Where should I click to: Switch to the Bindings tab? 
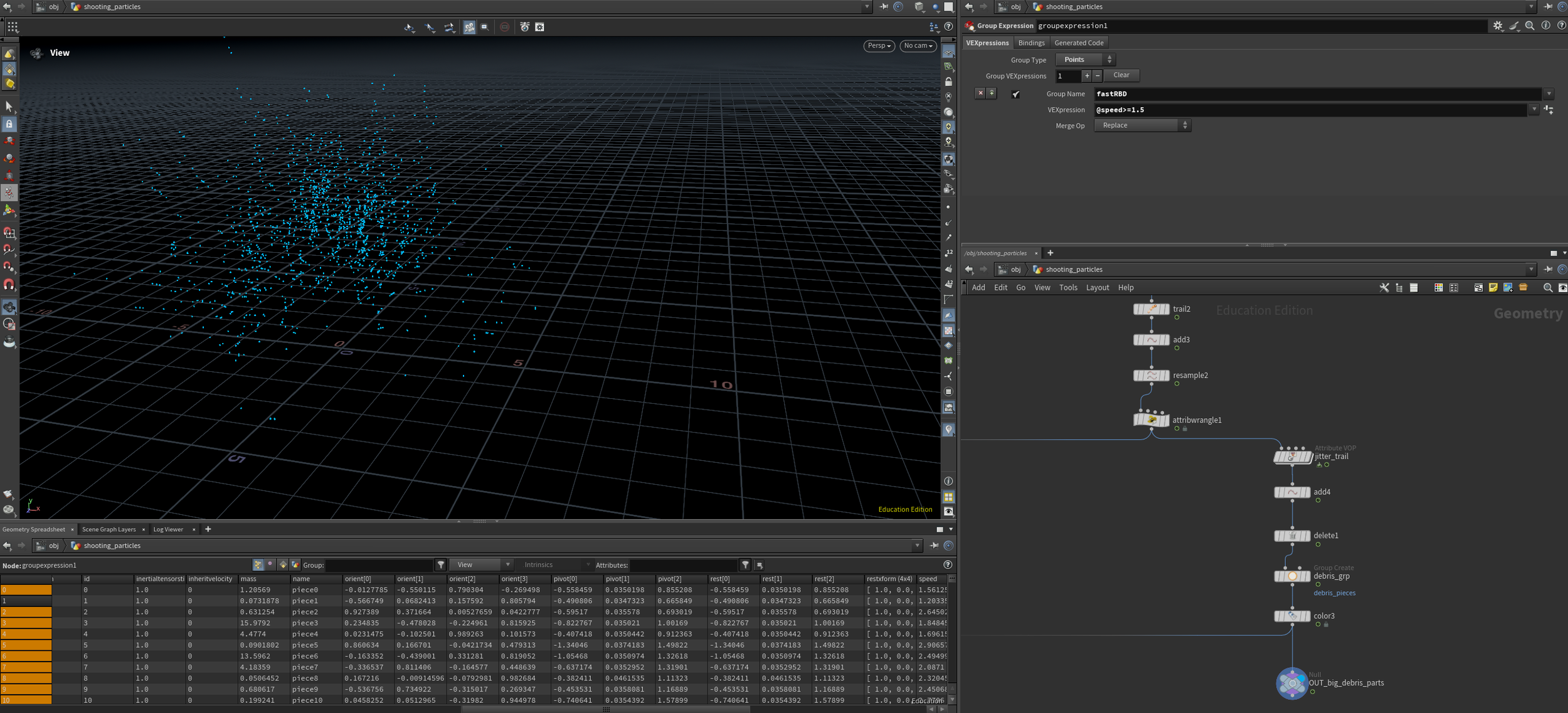click(1031, 43)
